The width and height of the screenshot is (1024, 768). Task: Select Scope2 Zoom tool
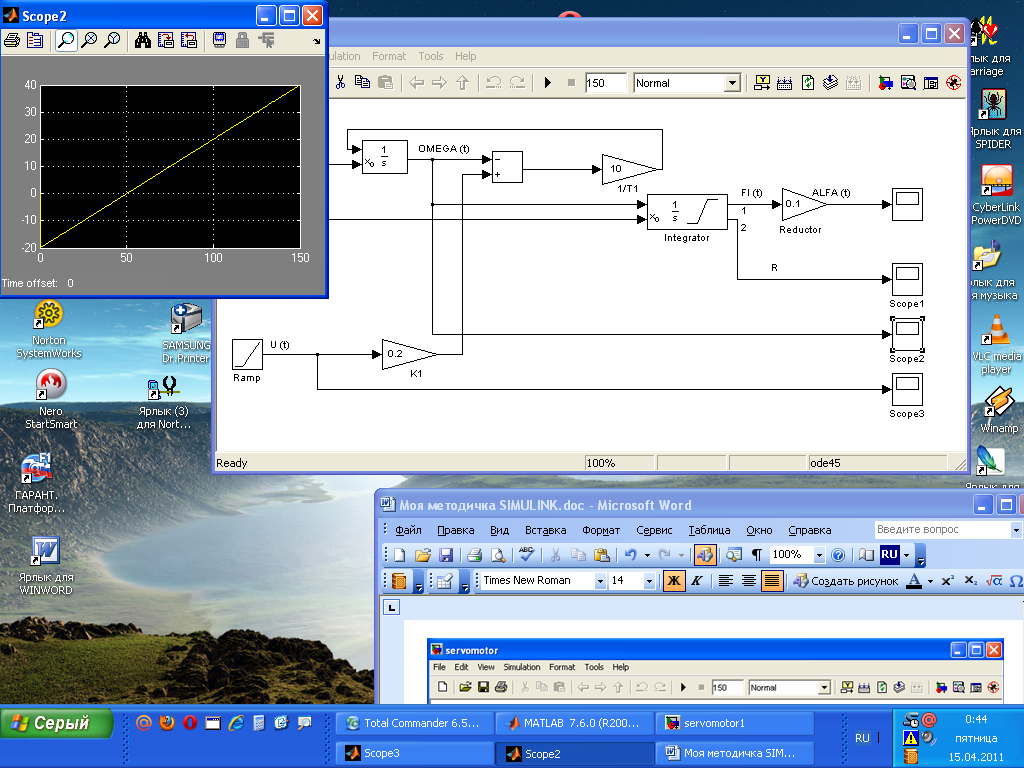coord(65,40)
